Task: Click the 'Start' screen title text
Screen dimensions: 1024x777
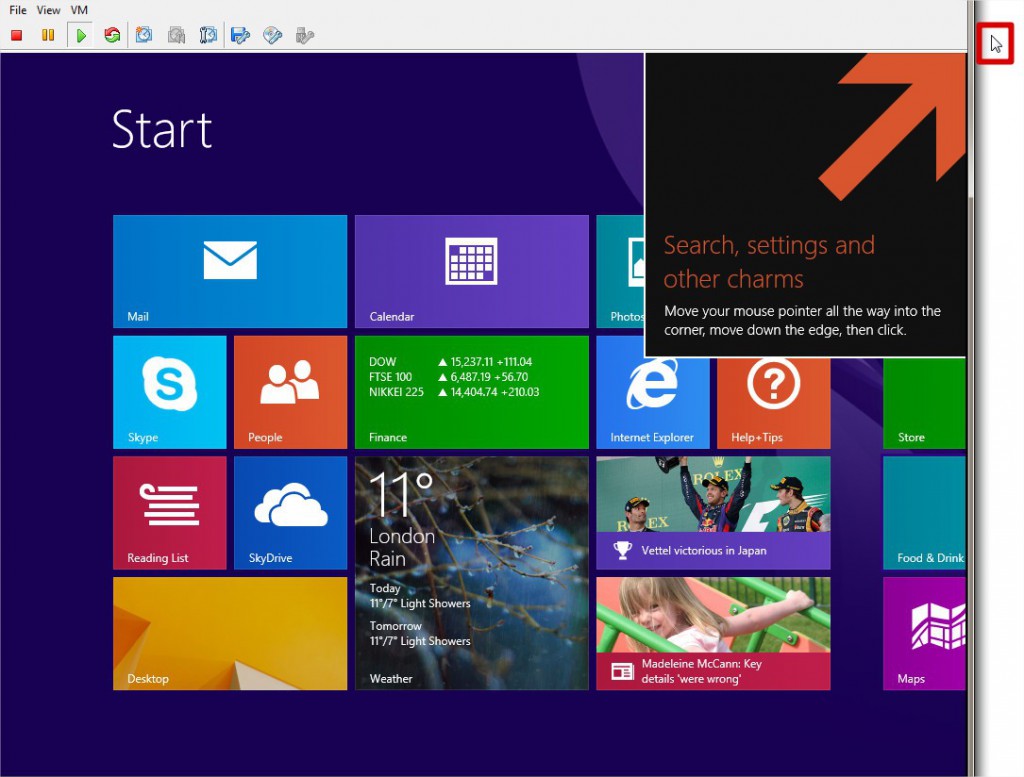Action: [x=162, y=129]
